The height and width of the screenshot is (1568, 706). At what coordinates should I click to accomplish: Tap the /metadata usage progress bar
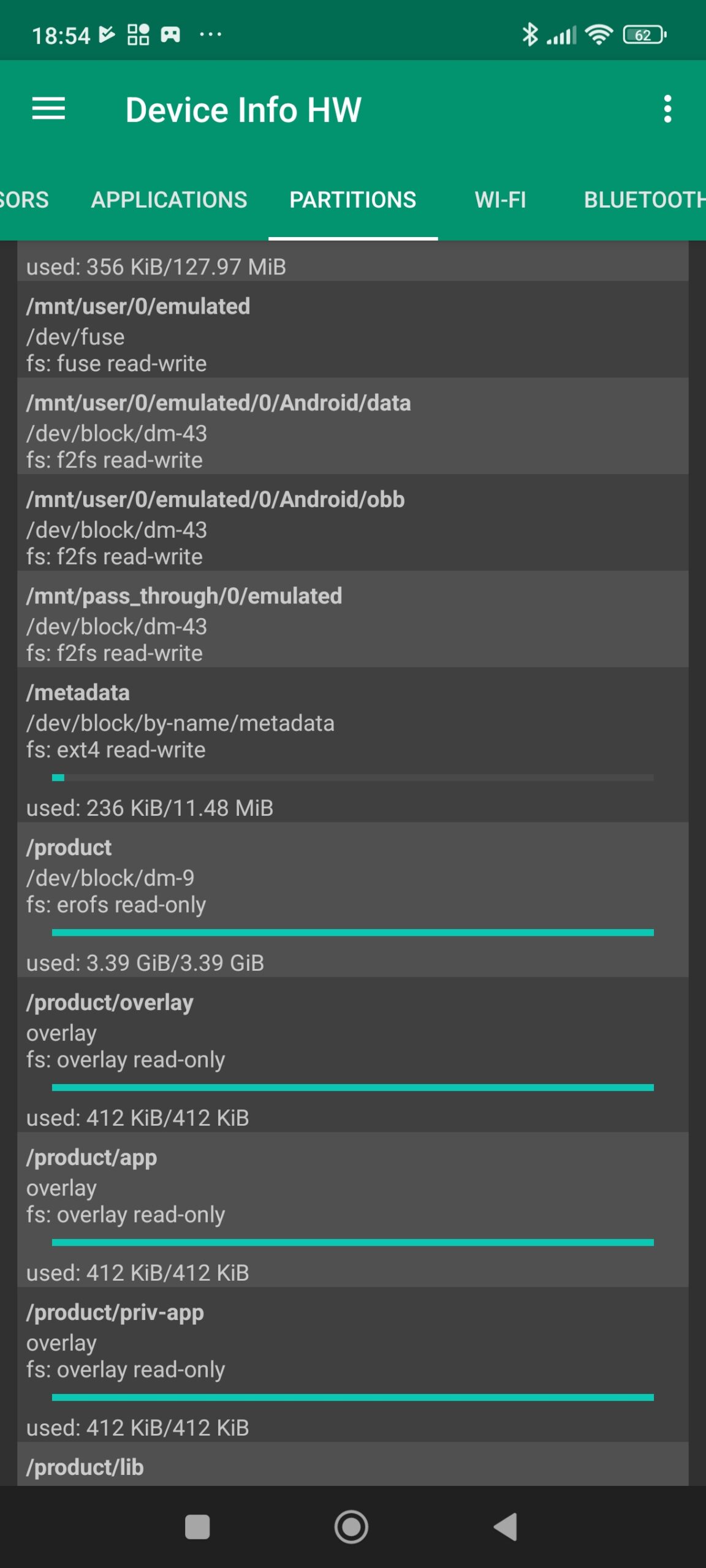point(352,778)
